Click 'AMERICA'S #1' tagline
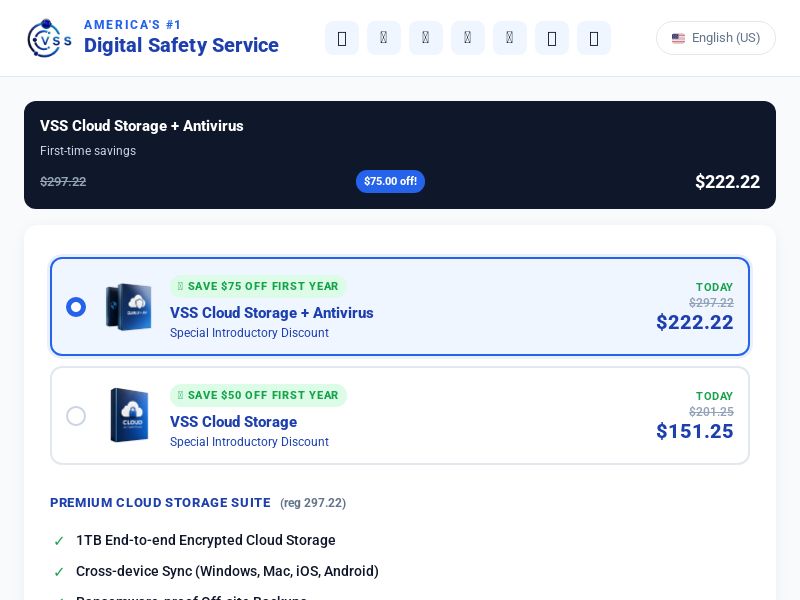Image resolution: width=800 pixels, height=600 pixels. click(x=132, y=24)
